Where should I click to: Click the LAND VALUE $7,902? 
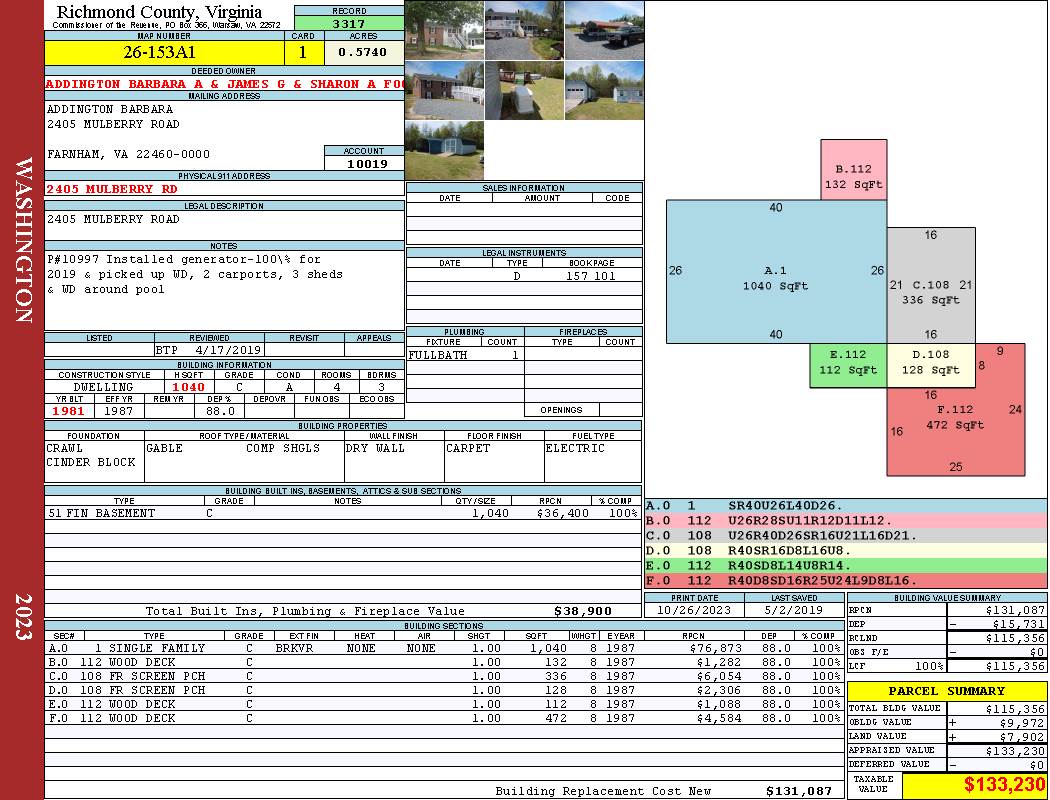pyautogui.click(x=1021, y=736)
